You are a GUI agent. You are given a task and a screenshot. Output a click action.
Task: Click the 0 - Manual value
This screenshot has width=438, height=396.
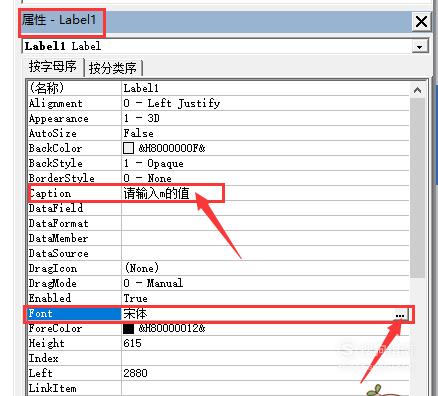tap(153, 283)
